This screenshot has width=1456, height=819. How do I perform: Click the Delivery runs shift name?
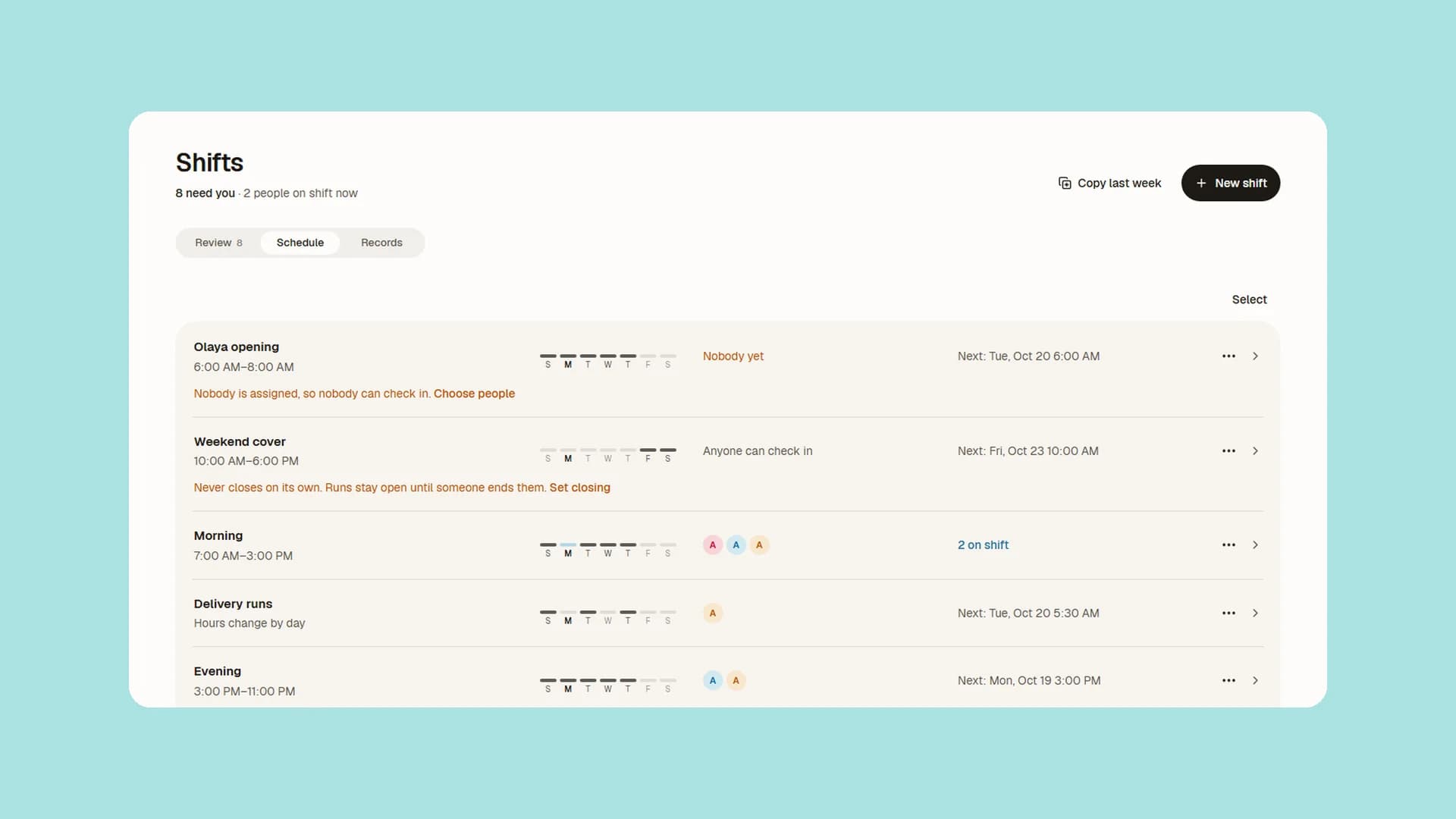233,604
